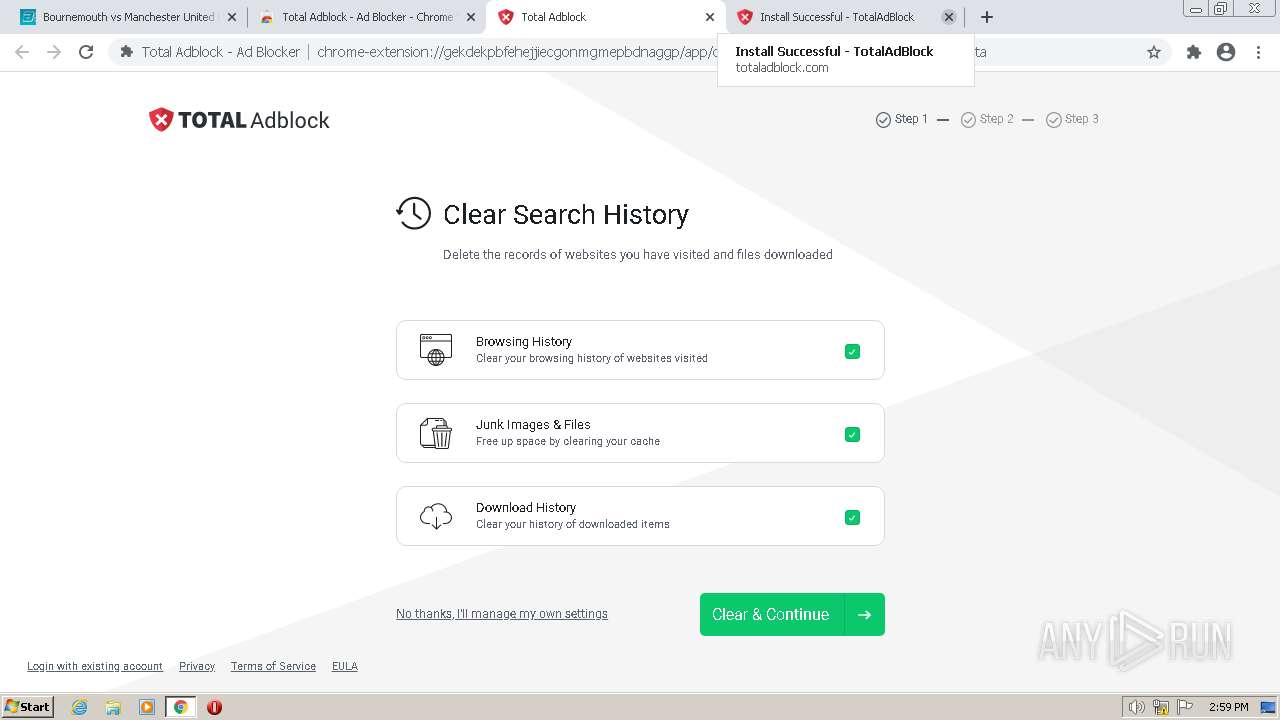Image resolution: width=1280 pixels, height=720 pixels.
Task: Click the Junk Images & Files title
Action: [x=533, y=424]
